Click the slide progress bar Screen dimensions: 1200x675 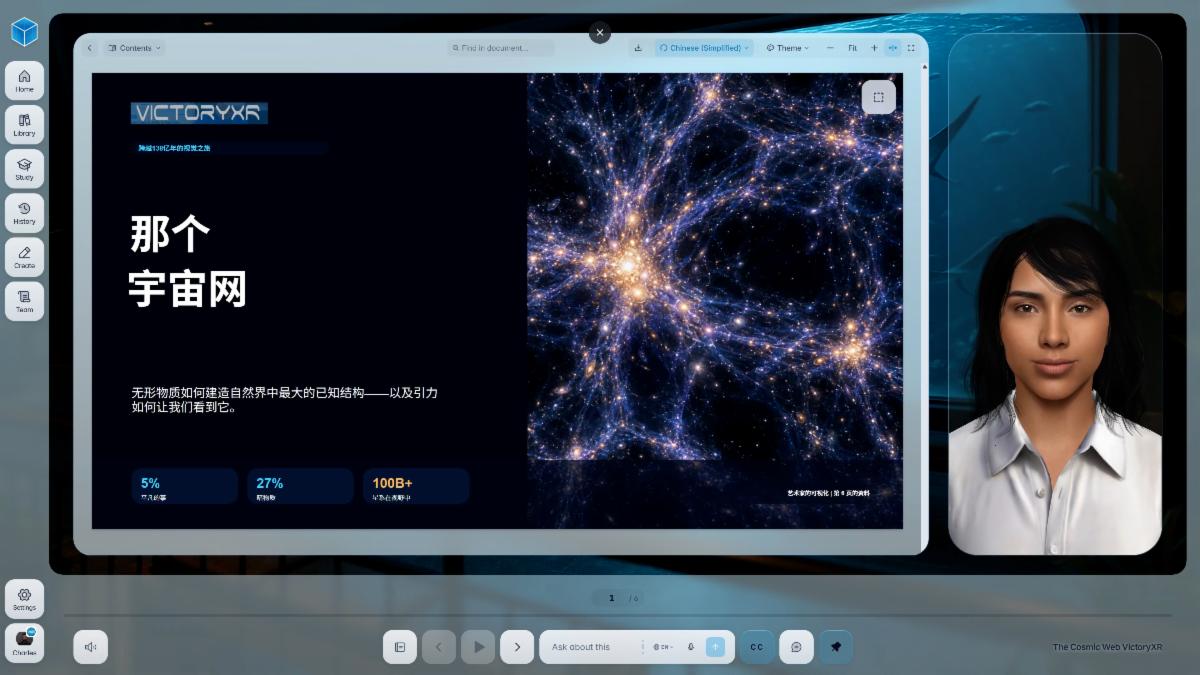pos(618,615)
